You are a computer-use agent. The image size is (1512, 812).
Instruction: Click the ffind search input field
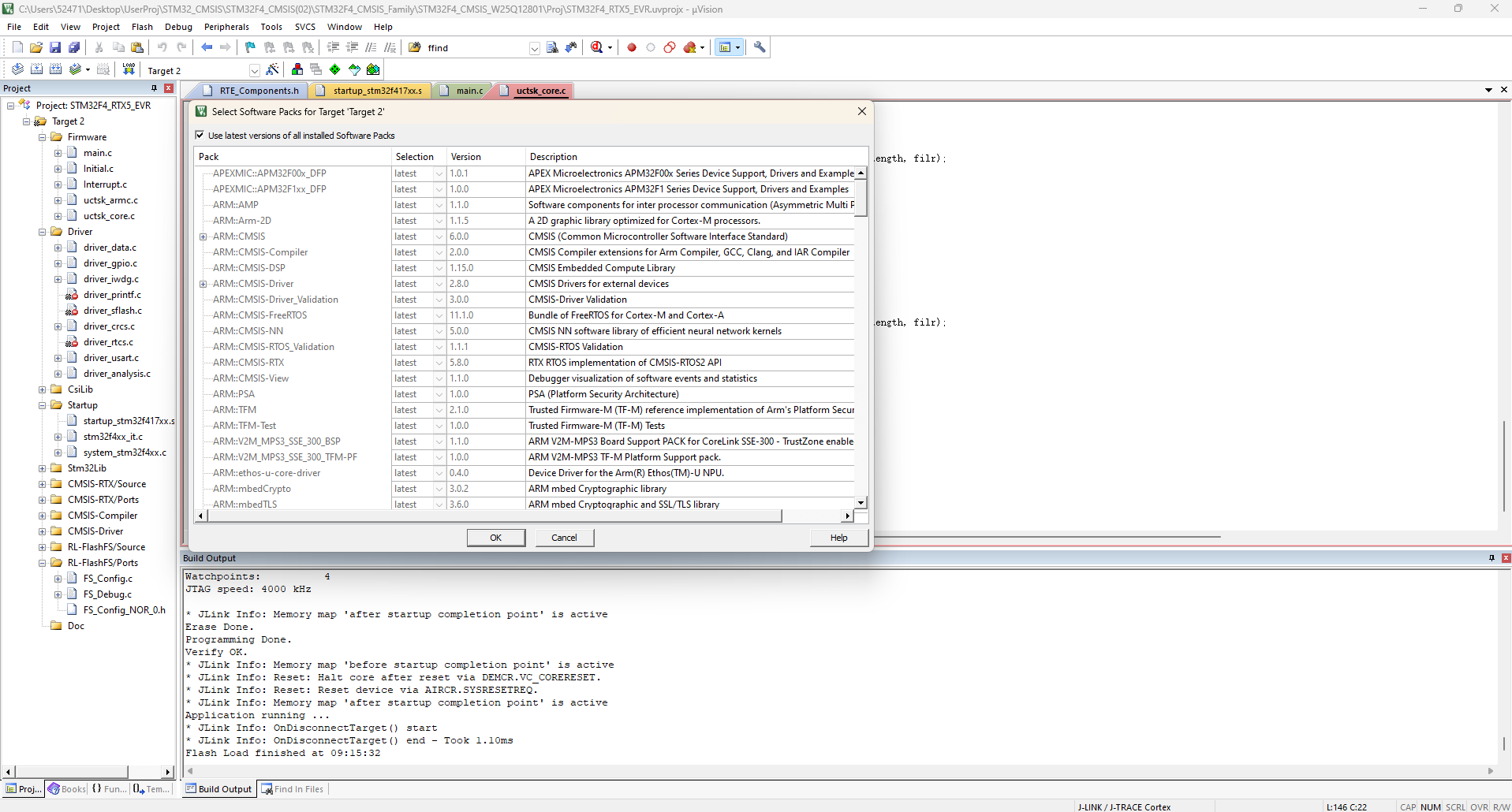(477, 48)
